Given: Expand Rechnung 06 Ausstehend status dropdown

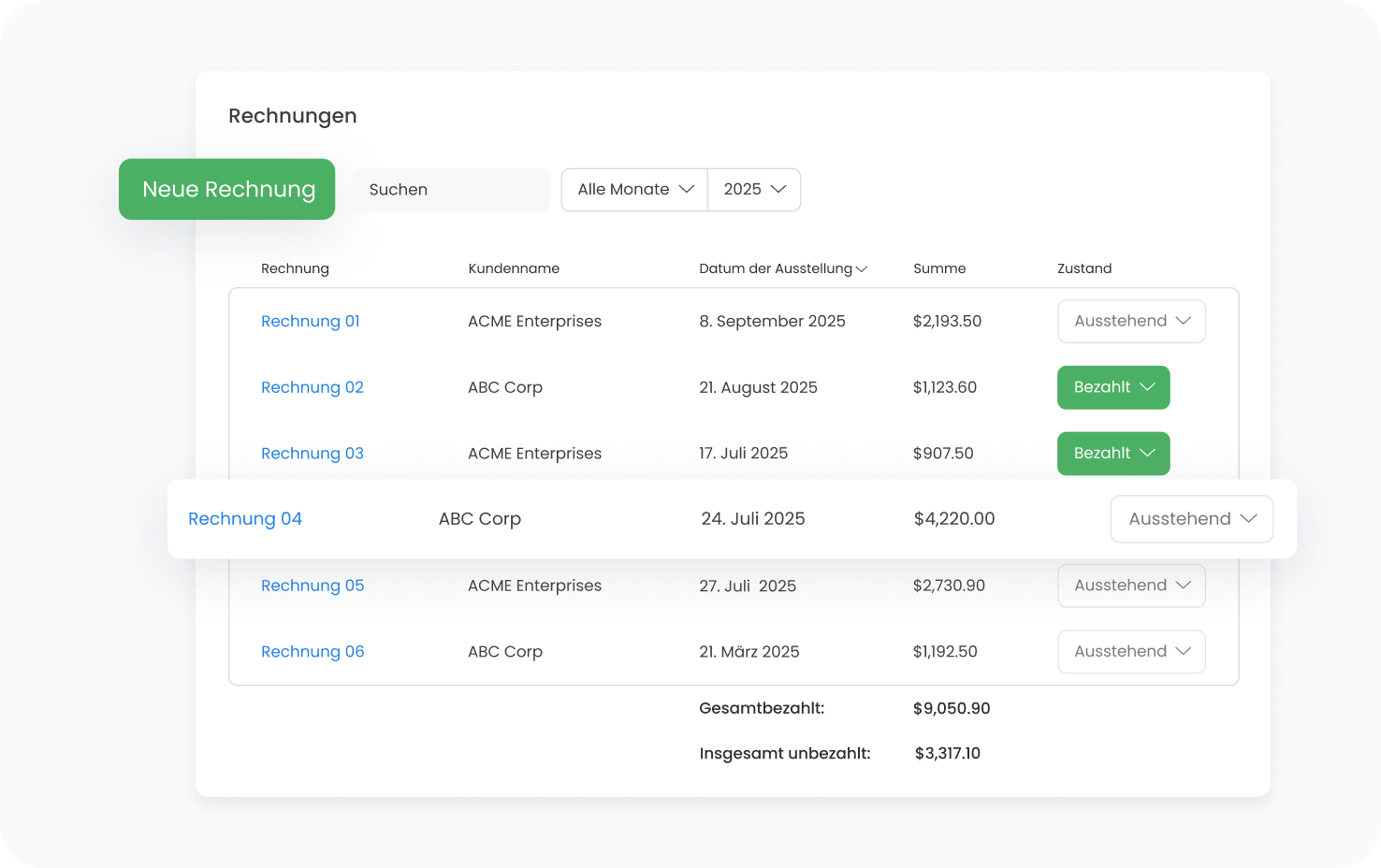Looking at the screenshot, I should tap(1131, 652).
